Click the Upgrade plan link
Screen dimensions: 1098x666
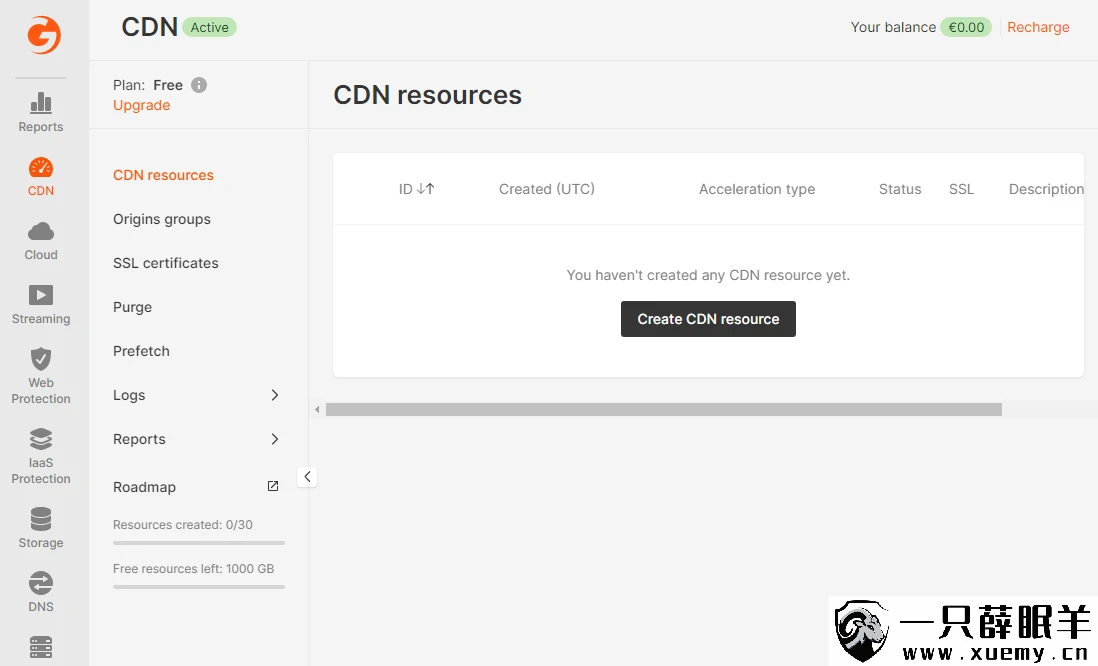[141, 105]
